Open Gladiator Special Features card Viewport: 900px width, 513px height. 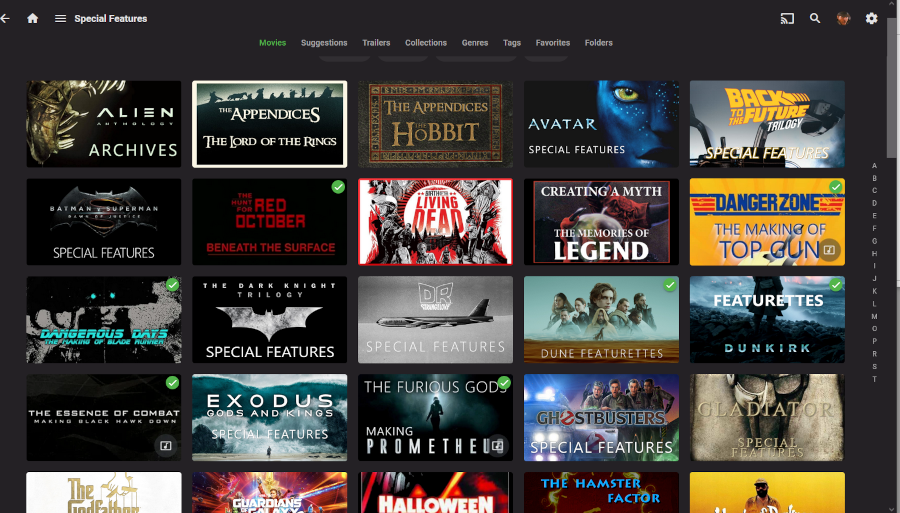click(767, 418)
